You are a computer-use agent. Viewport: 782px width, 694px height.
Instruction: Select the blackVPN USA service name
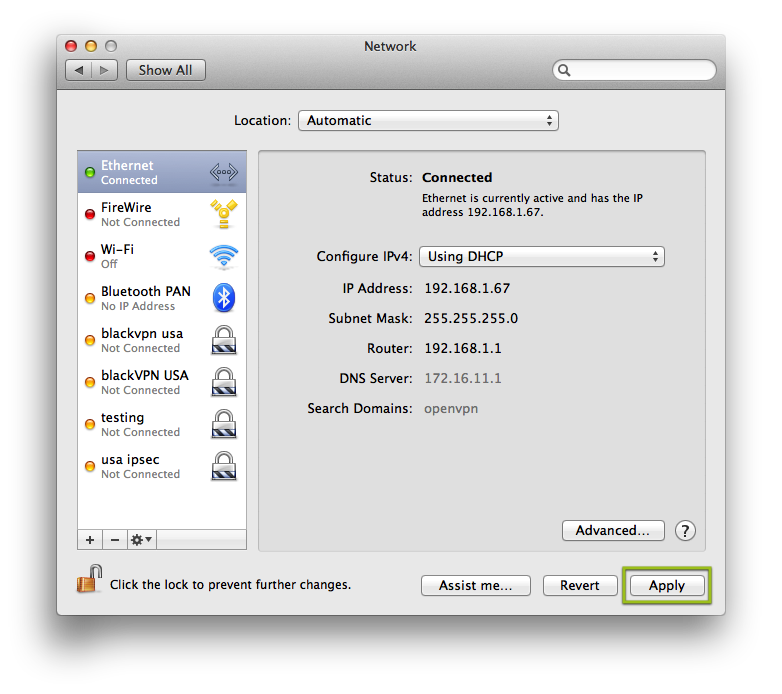point(145,375)
